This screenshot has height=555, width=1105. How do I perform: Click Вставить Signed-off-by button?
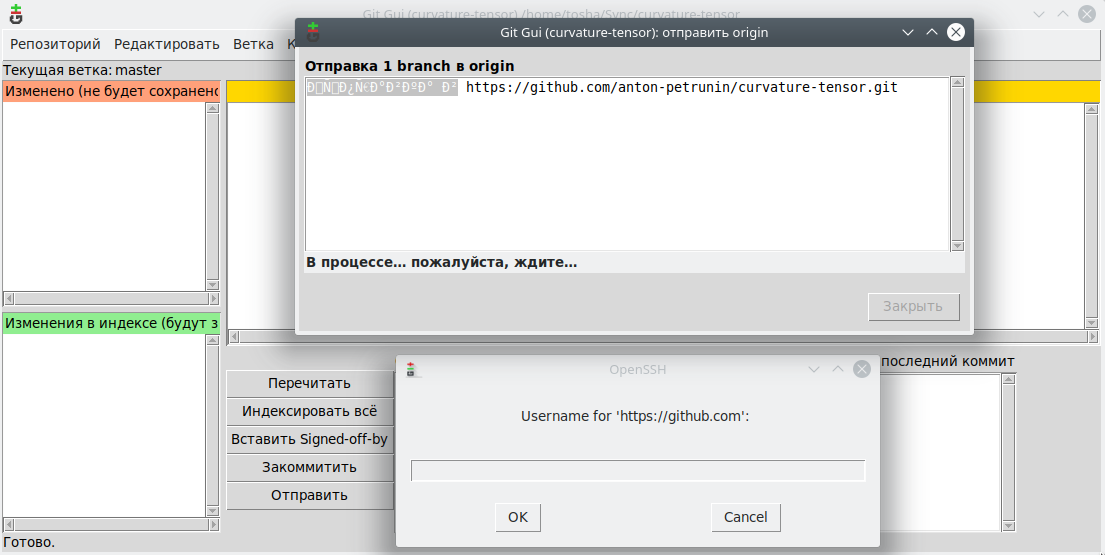[309, 439]
